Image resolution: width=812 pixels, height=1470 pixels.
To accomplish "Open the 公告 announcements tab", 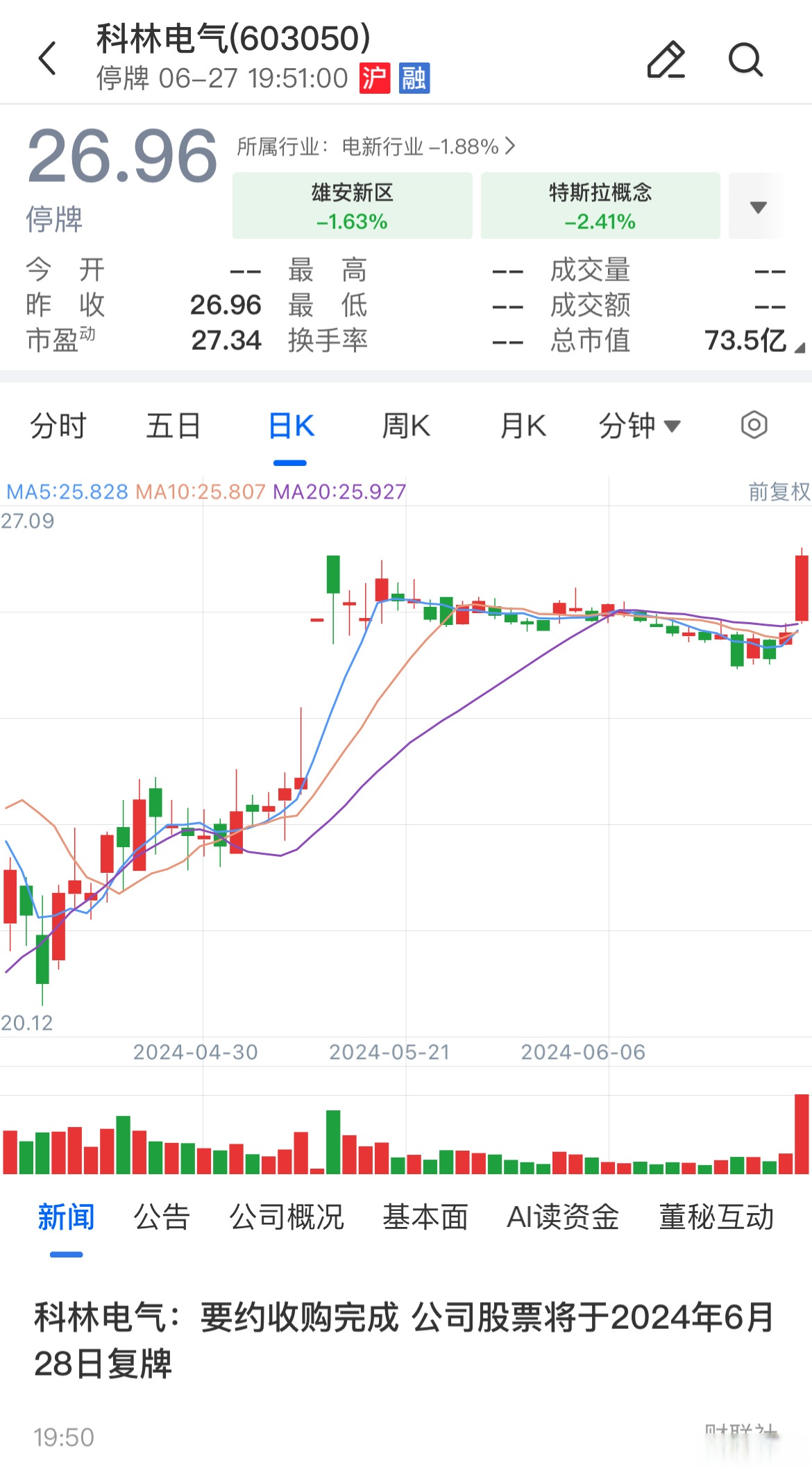I will tap(161, 1217).
